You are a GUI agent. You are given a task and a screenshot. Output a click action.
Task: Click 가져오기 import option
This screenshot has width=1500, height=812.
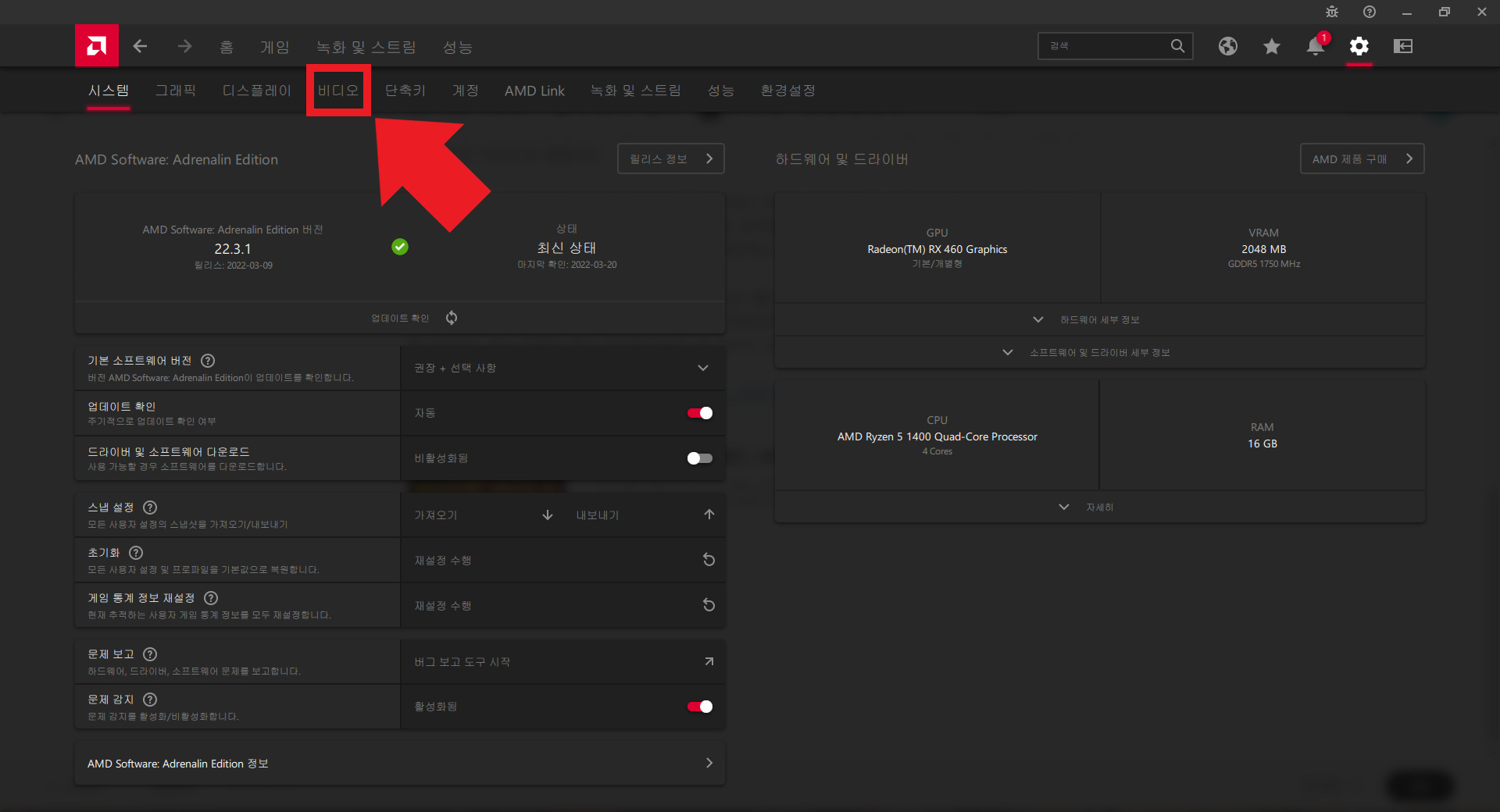[436, 515]
